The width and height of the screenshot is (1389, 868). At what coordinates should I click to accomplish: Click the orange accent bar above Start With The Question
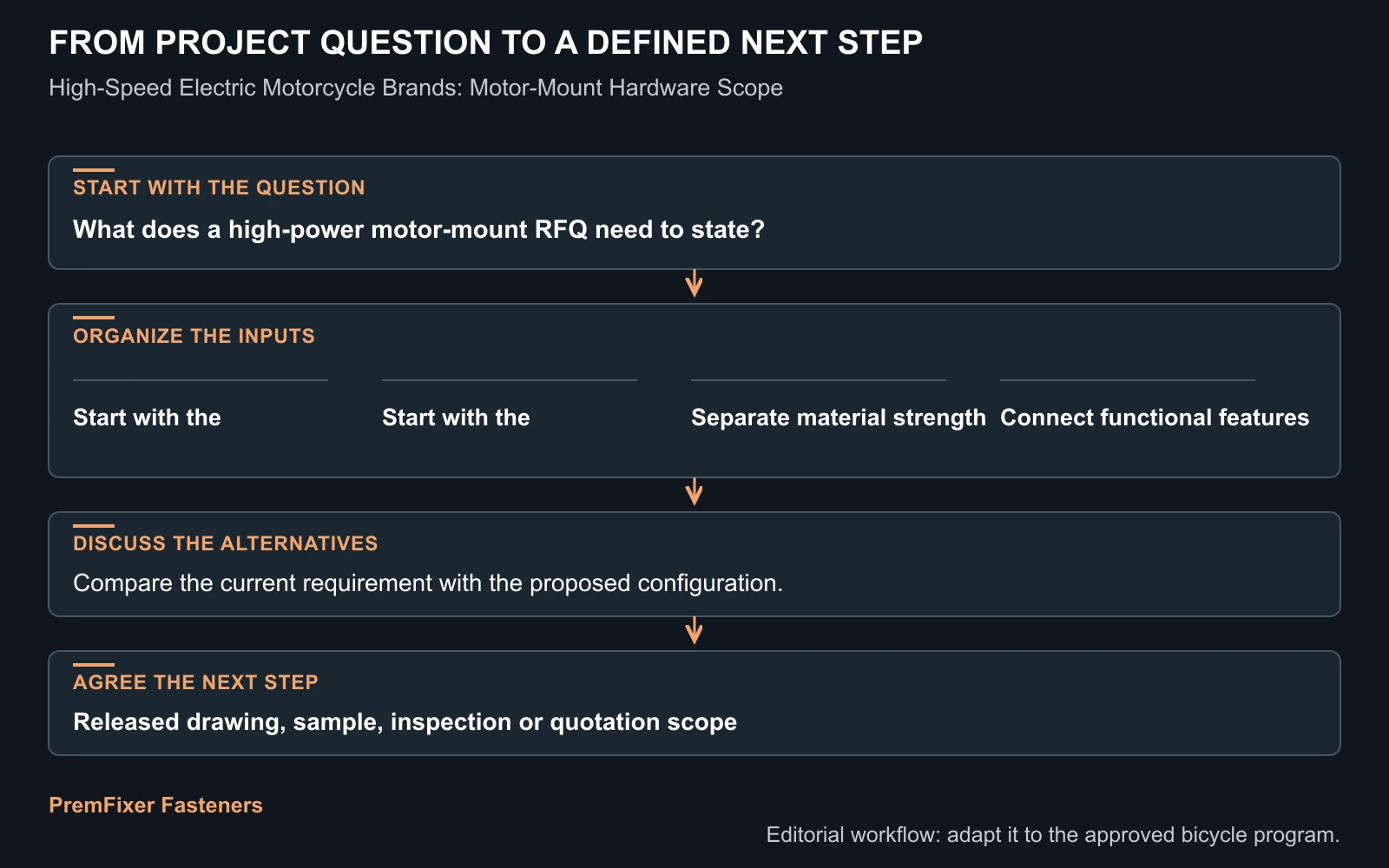click(x=94, y=170)
